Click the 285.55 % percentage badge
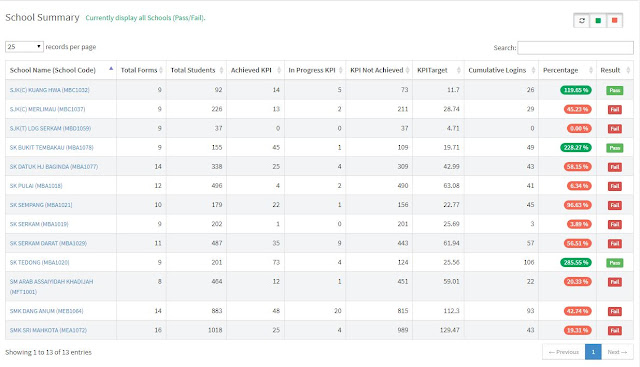 [x=576, y=263]
